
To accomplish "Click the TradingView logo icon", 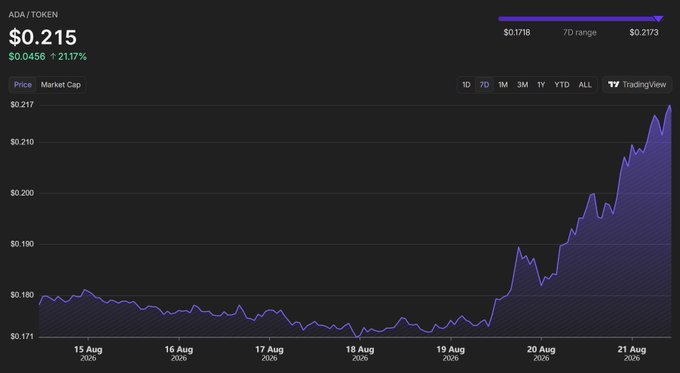I will (614, 85).
